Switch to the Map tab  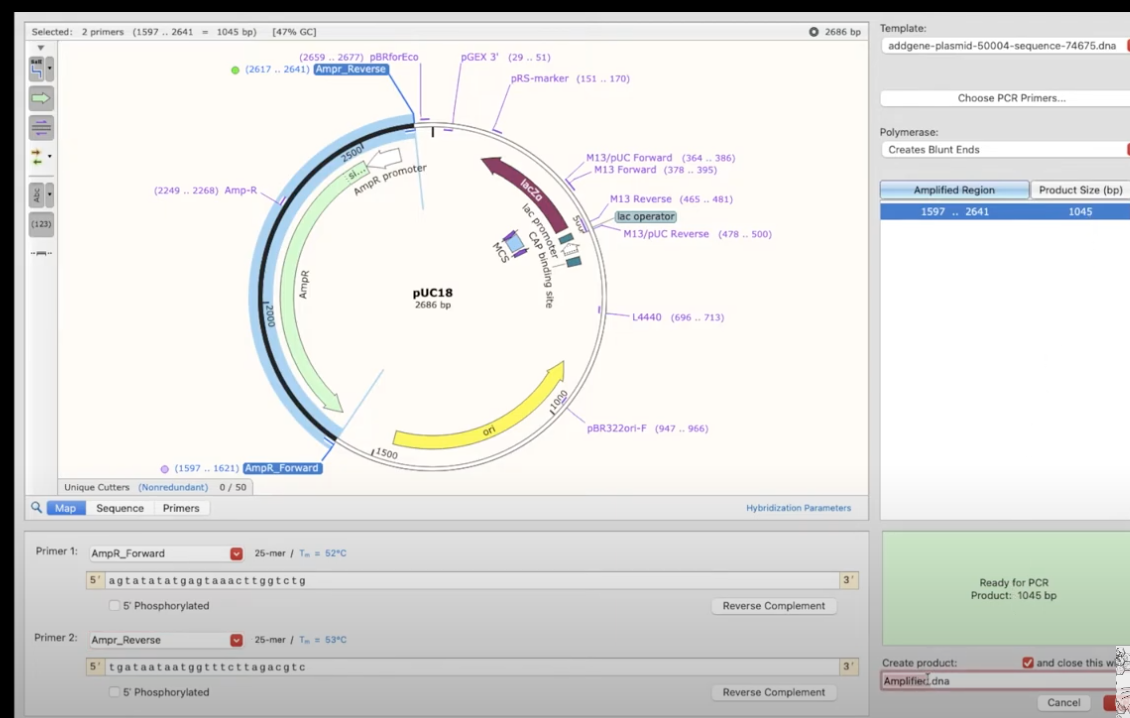66,508
